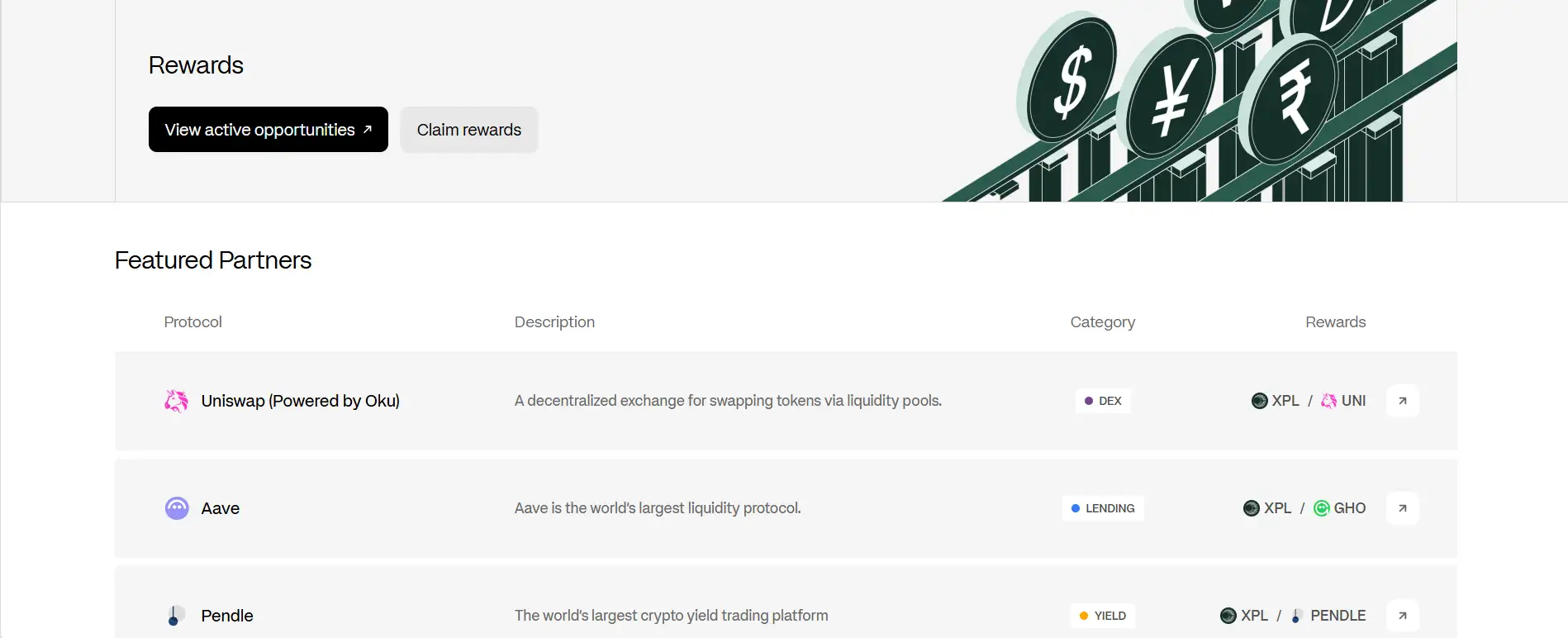Viewport: 1568px width, 638px height.
Task: Click the UNI token icon in rewards
Action: click(x=1328, y=401)
